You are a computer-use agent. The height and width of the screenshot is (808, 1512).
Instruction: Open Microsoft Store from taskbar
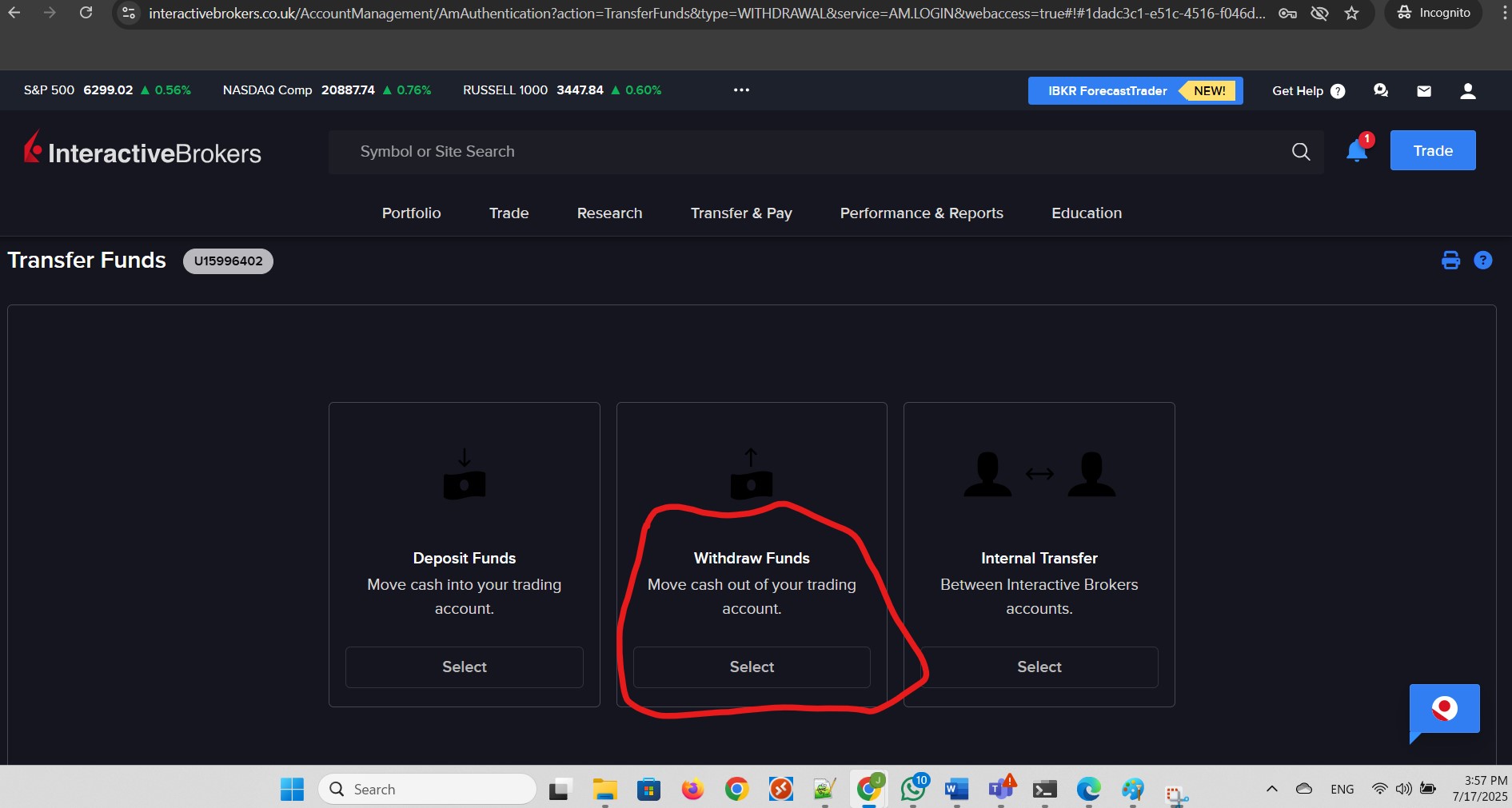pyautogui.click(x=648, y=790)
